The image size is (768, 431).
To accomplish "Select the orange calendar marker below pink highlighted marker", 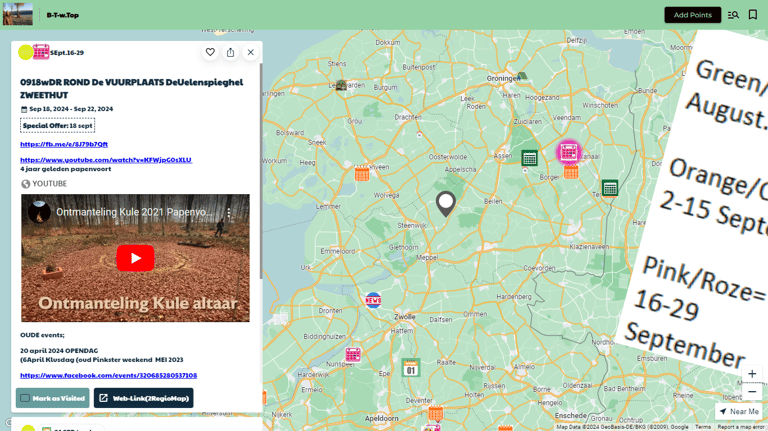I will (x=571, y=172).
